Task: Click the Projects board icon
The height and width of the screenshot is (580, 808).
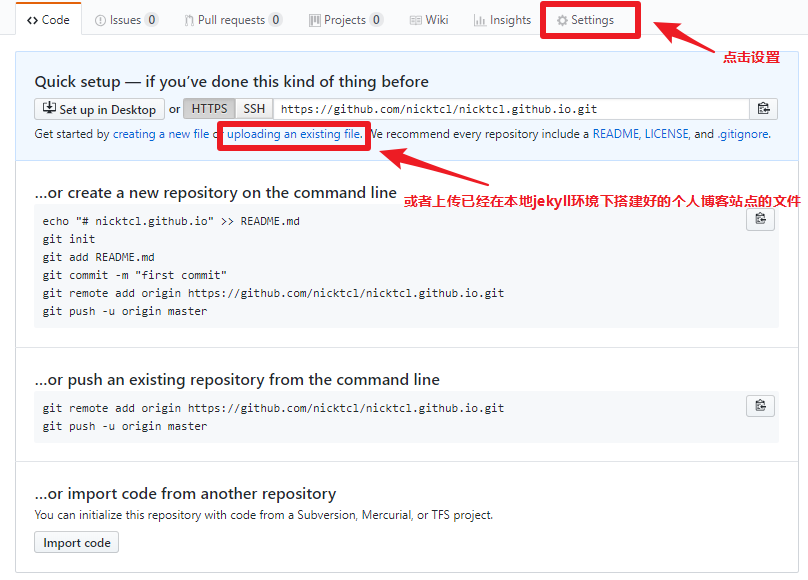Action: coord(314,20)
